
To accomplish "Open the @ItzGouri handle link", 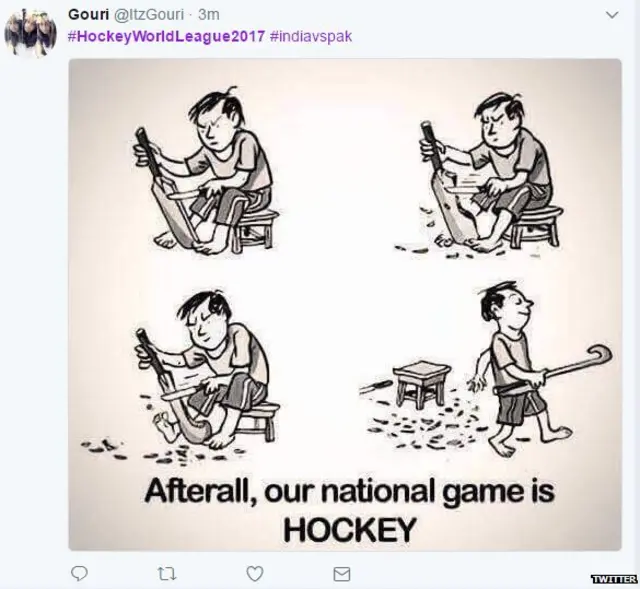I will coord(149,14).
